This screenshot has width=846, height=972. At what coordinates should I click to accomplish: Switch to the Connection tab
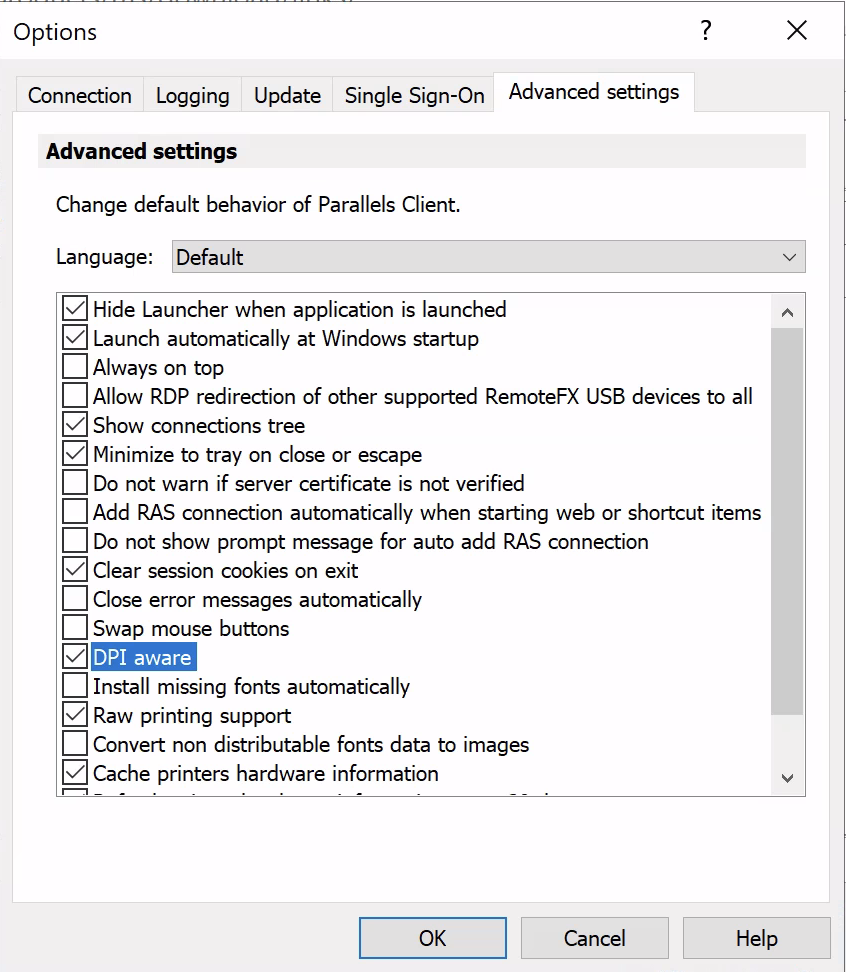coord(80,95)
